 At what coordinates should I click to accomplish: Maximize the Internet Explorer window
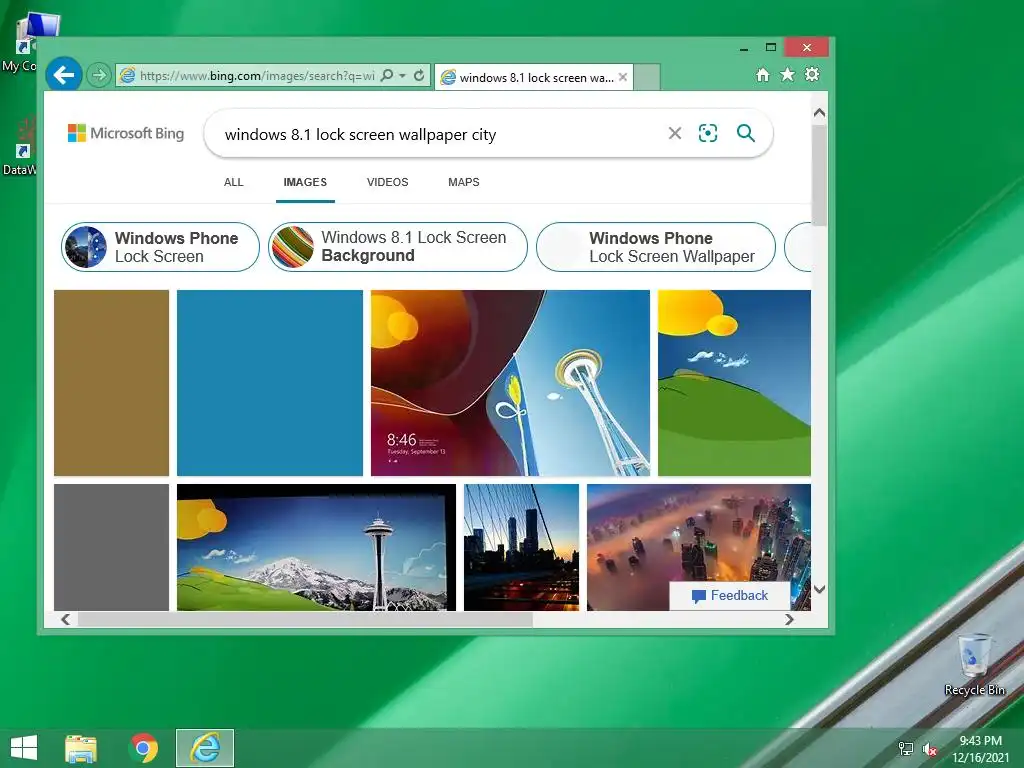click(x=771, y=48)
